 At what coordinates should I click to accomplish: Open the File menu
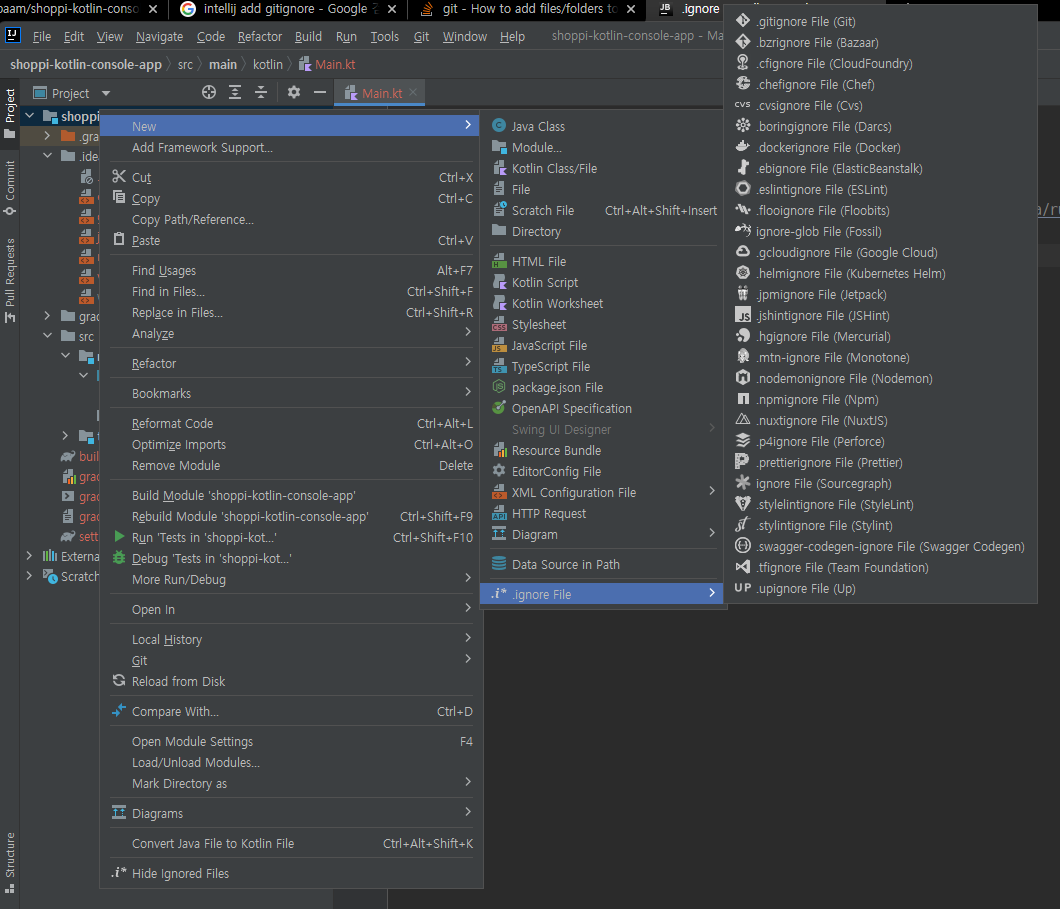tap(41, 36)
